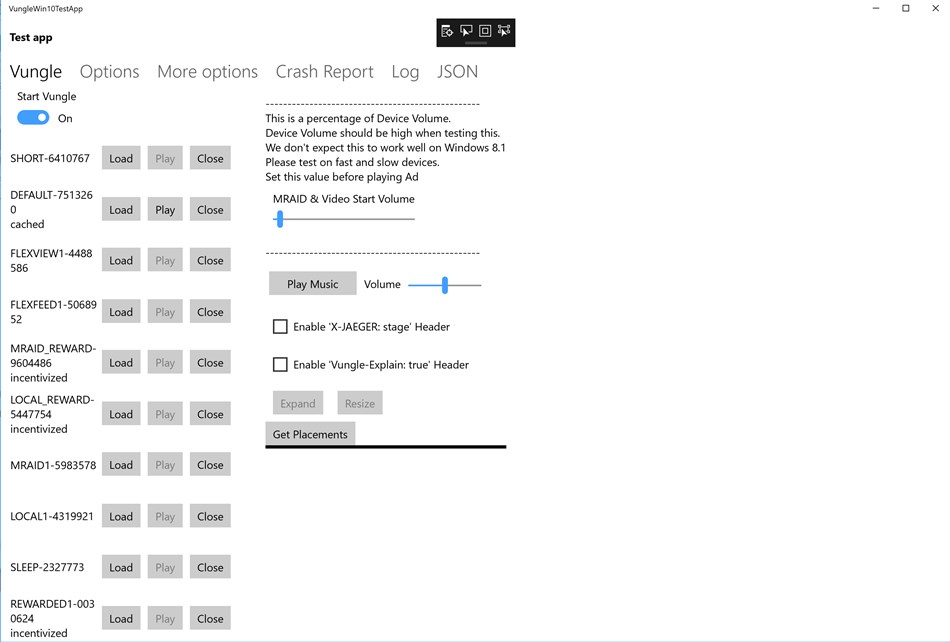Close the LOCAL1-4319921 placement
Screen dimensions: 950x642
[210, 517]
